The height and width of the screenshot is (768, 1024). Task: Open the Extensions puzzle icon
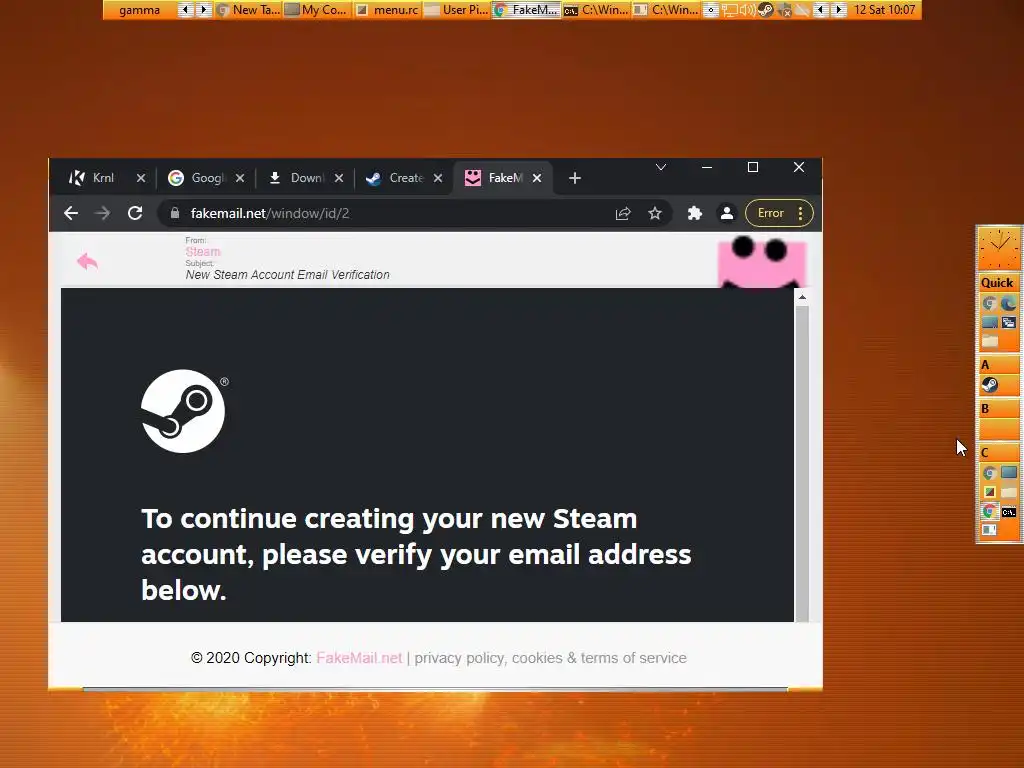(x=695, y=213)
